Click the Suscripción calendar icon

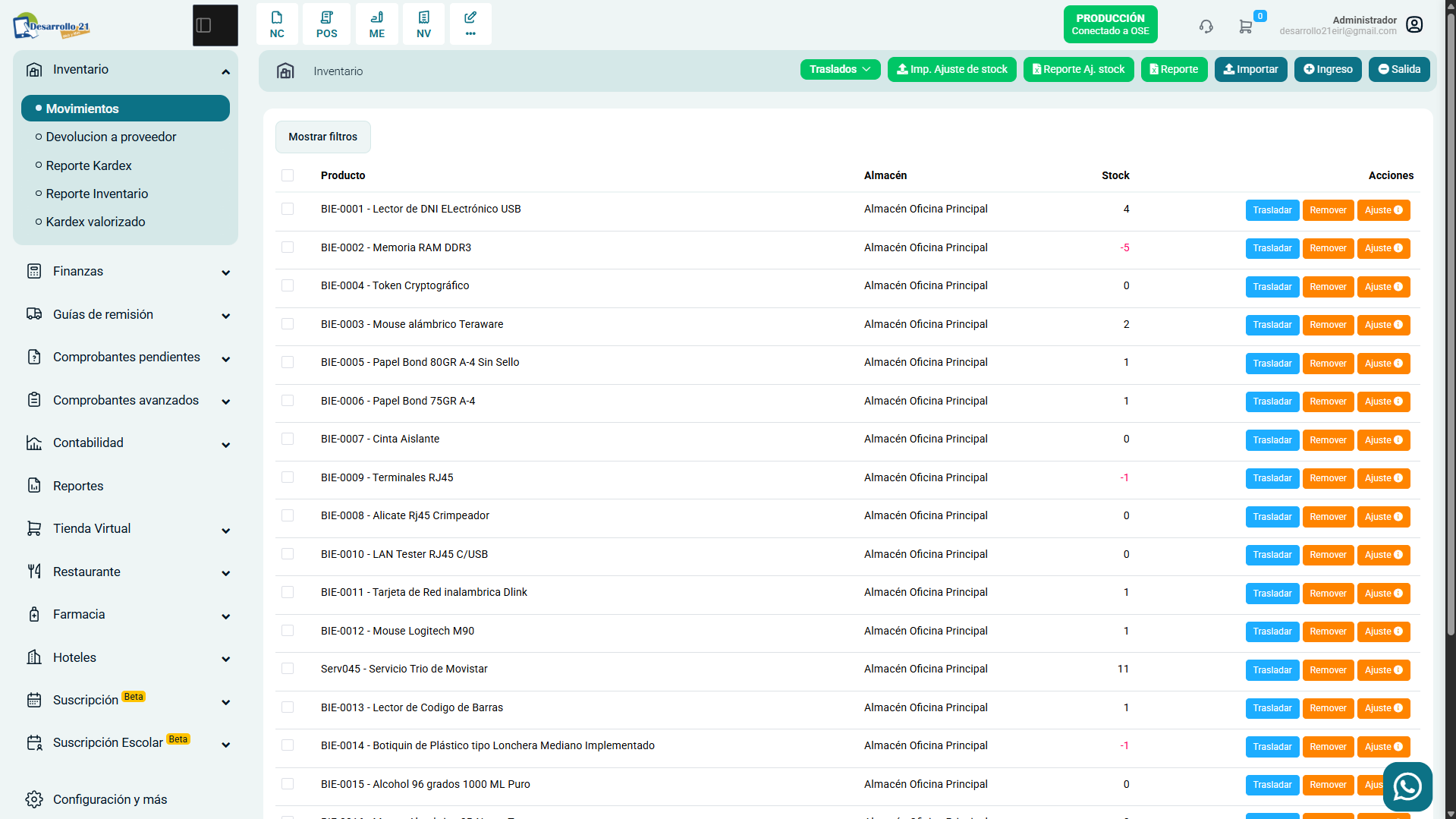(34, 700)
